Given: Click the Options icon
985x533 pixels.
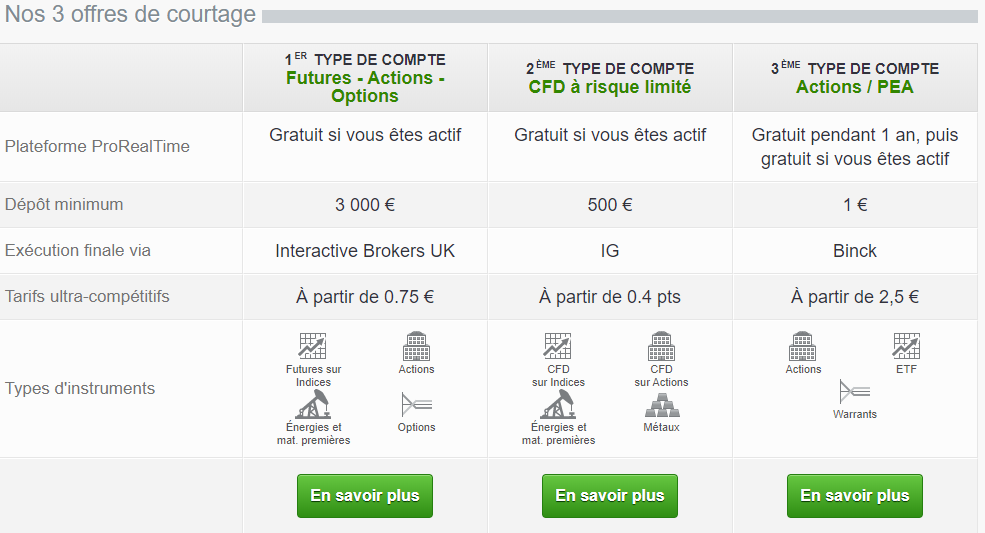Looking at the screenshot, I should coord(416,404).
